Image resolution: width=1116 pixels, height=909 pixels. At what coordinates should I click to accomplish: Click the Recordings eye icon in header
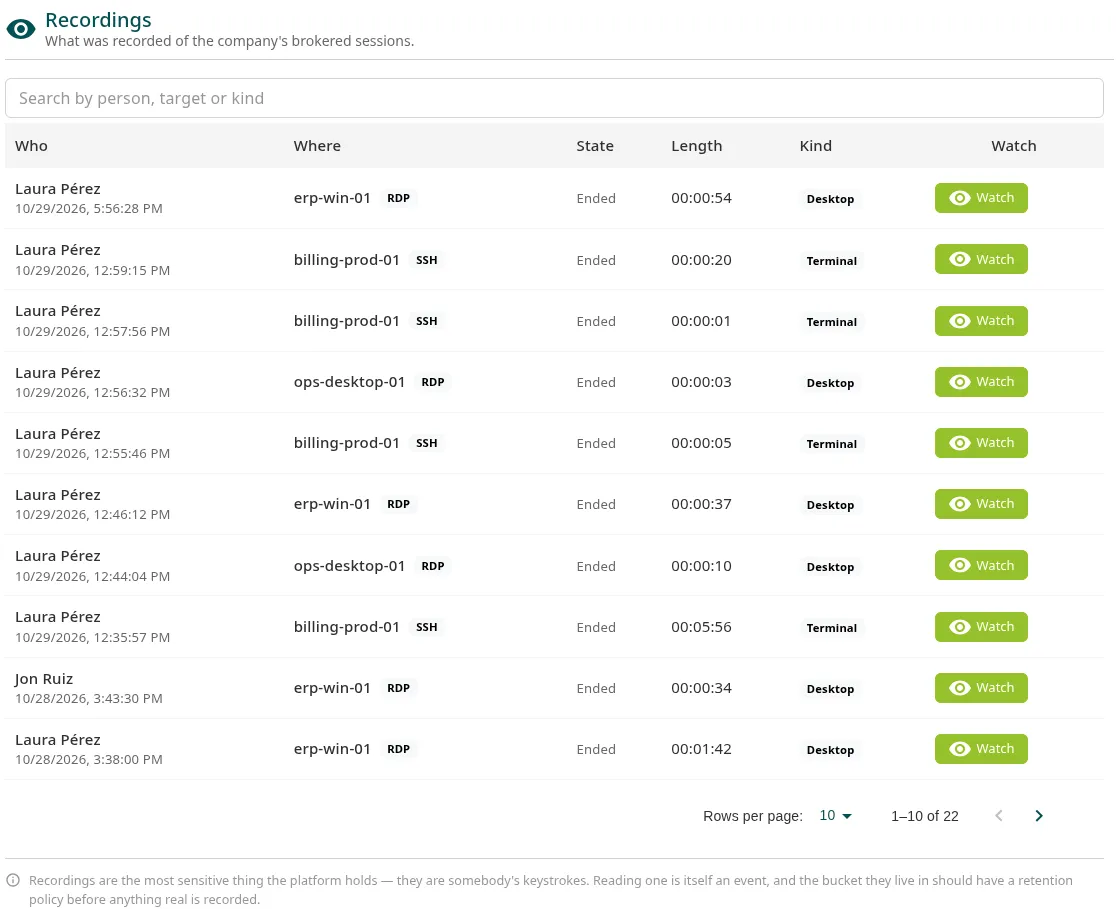click(x=21, y=29)
